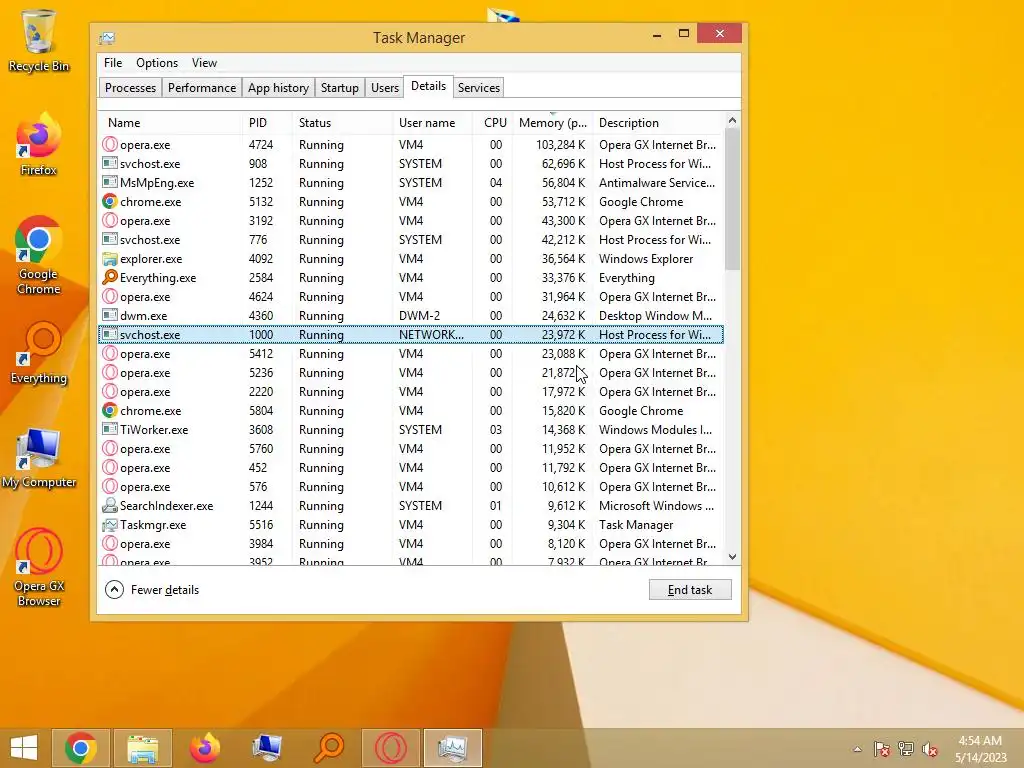The height and width of the screenshot is (768, 1024).
Task: Switch to the Users tab
Action: pyautogui.click(x=385, y=88)
